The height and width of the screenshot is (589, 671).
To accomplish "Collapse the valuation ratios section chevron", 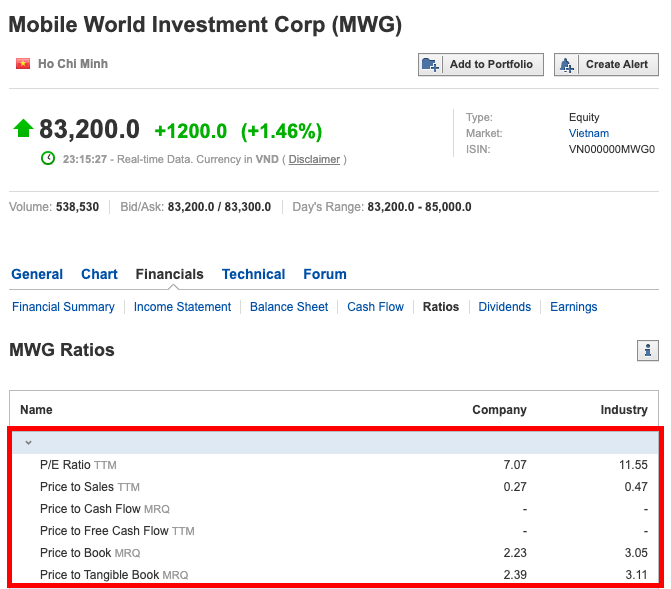I will pos(28,442).
